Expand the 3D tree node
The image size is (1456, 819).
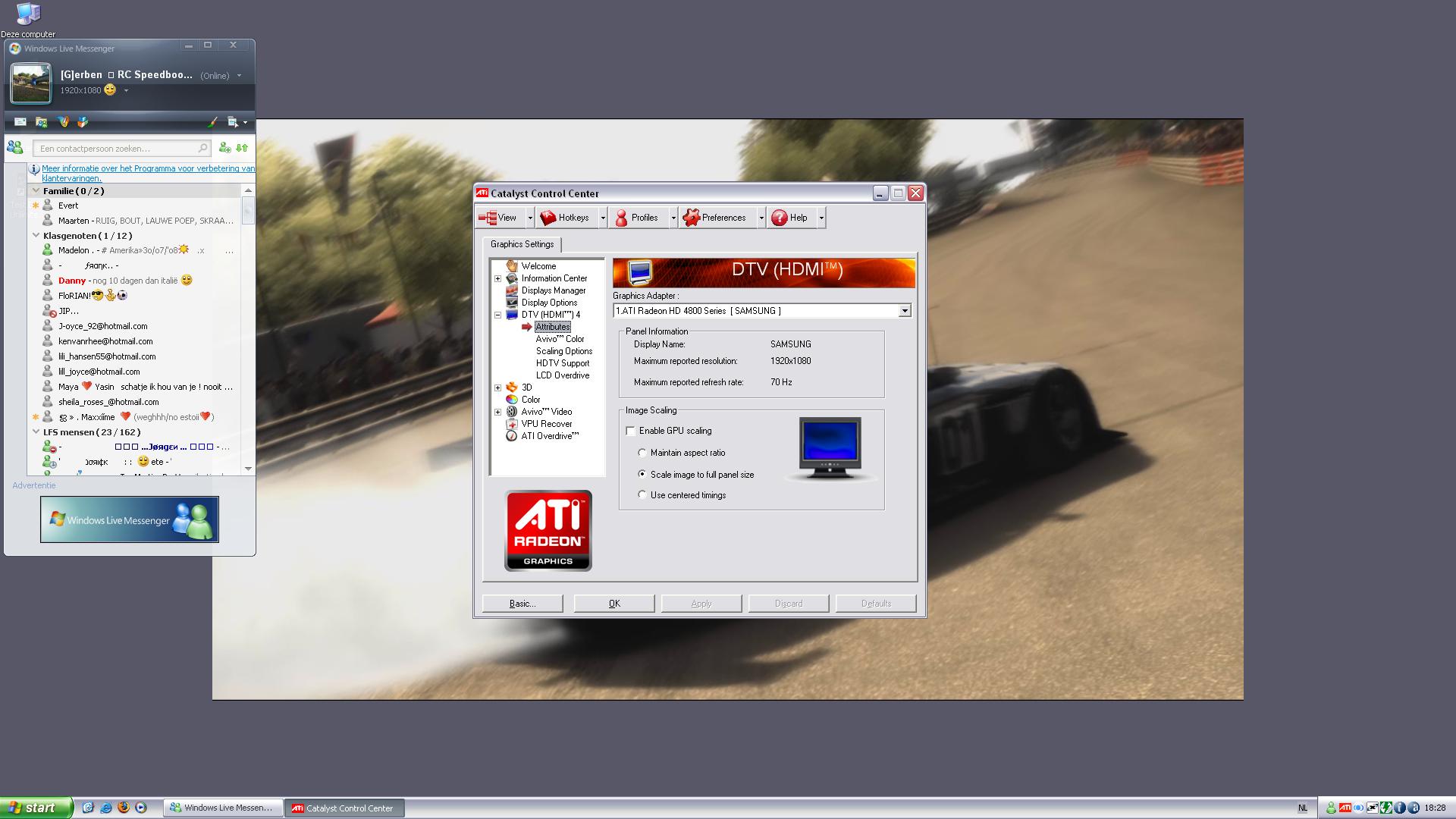pos(498,388)
